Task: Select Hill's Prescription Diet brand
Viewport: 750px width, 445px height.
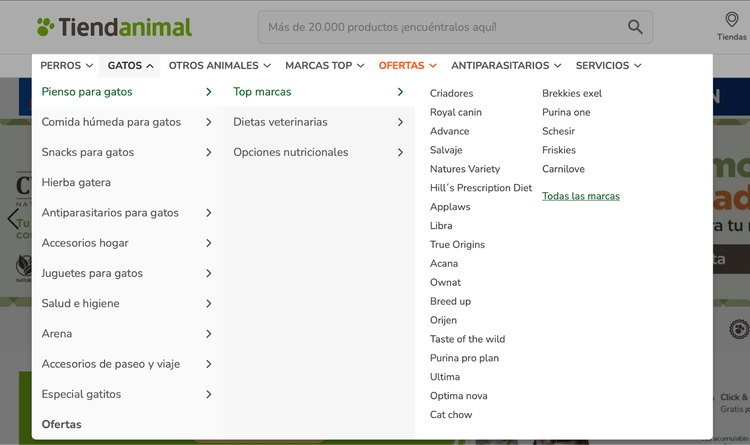Action: click(x=480, y=188)
